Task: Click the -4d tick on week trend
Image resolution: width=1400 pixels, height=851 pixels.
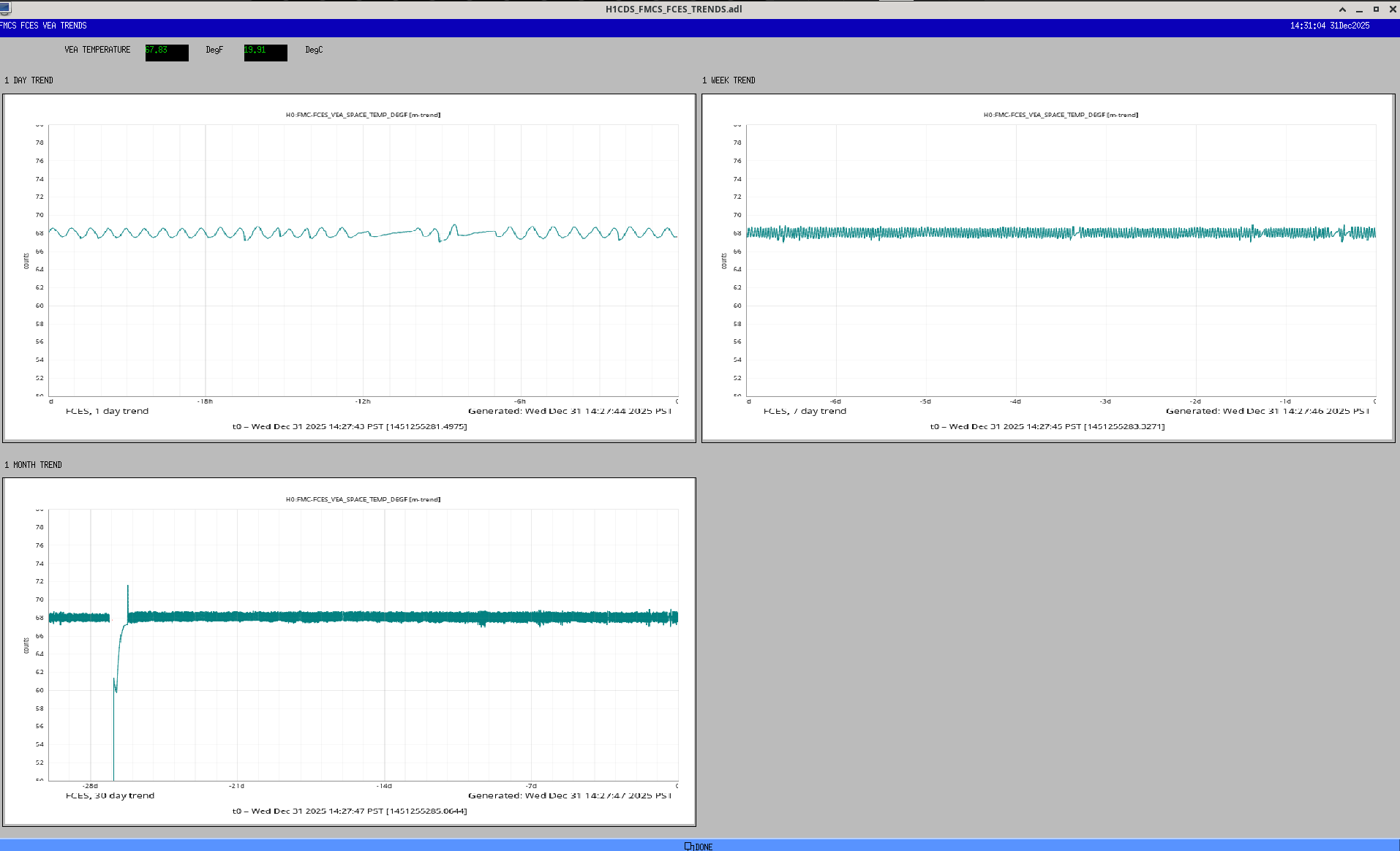Action: pyautogui.click(x=1015, y=401)
